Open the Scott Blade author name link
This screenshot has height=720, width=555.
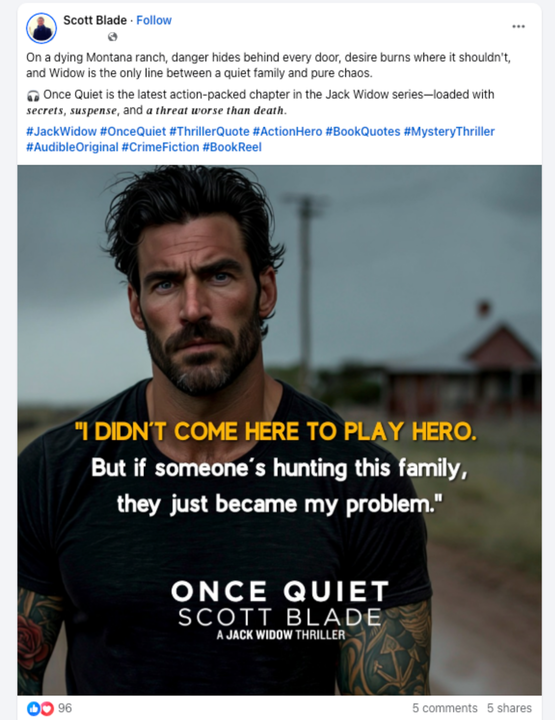(x=95, y=20)
